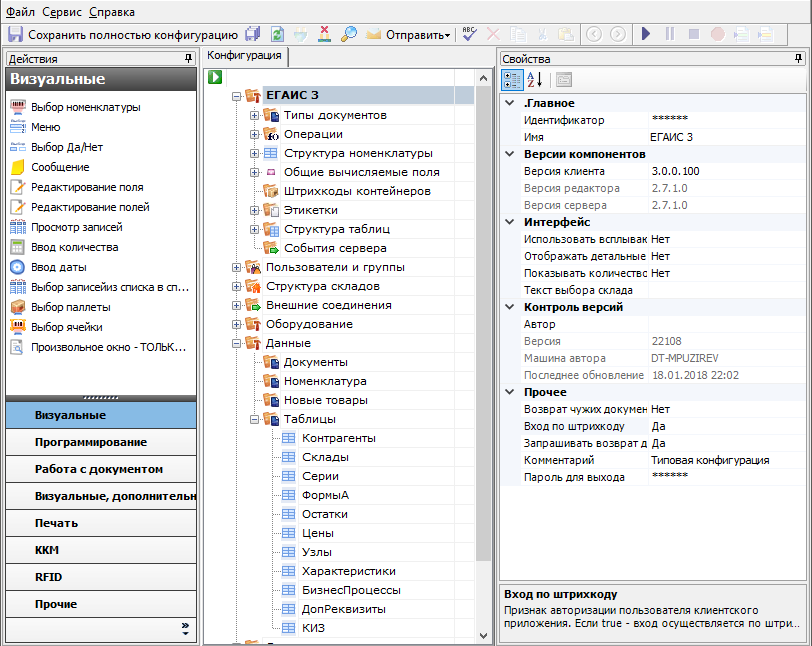This screenshot has height=646, width=812.
Task: Click Возврат чужих документов value Нет
Action: click(727, 409)
